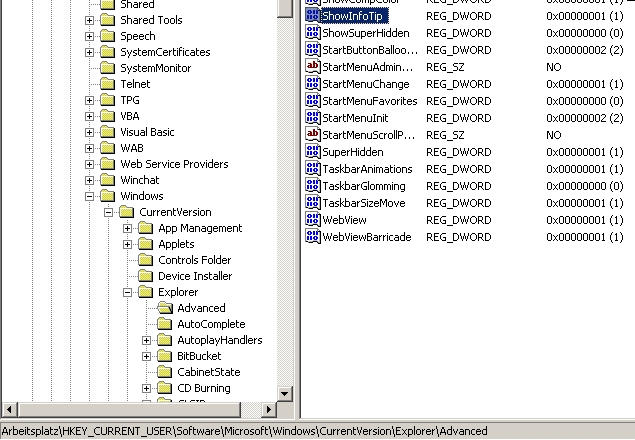Image resolution: width=635 pixels, height=440 pixels.
Task: Click the NO data of StartMenuAdmin...
Action: (554, 67)
